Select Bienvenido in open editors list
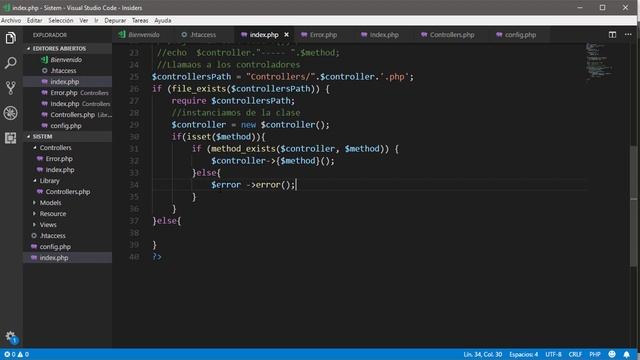Viewport: 640px width, 360px height. (x=67, y=60)
